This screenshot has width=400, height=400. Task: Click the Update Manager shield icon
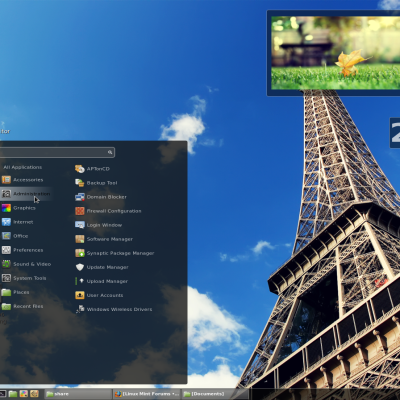click(80, 267)
